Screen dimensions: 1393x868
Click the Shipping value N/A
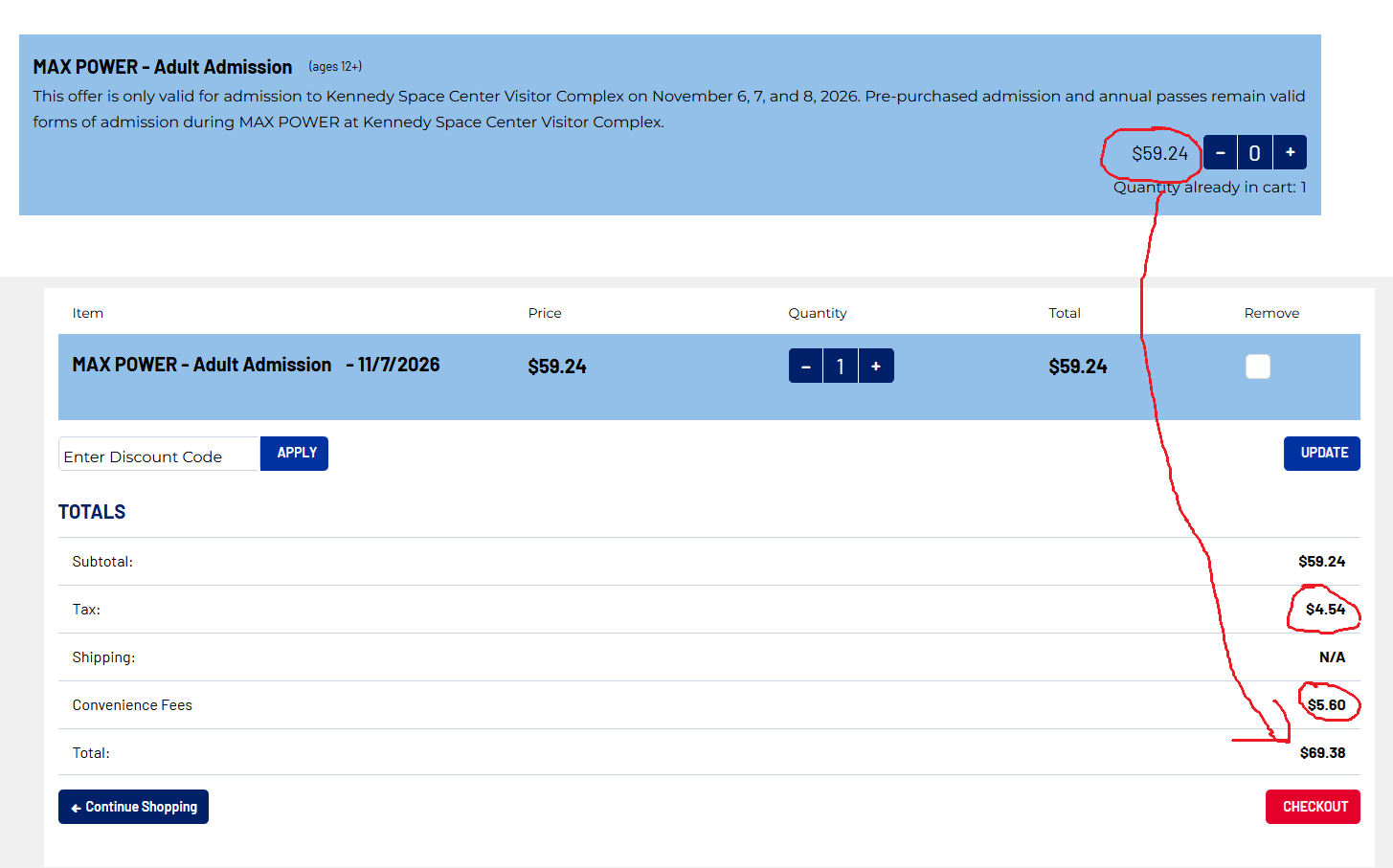point(1333,657)
